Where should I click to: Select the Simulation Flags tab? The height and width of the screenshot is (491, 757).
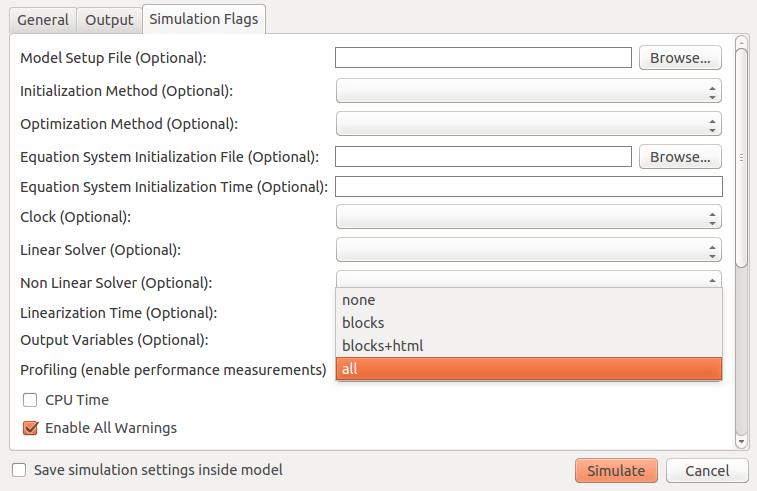[204, 19]
